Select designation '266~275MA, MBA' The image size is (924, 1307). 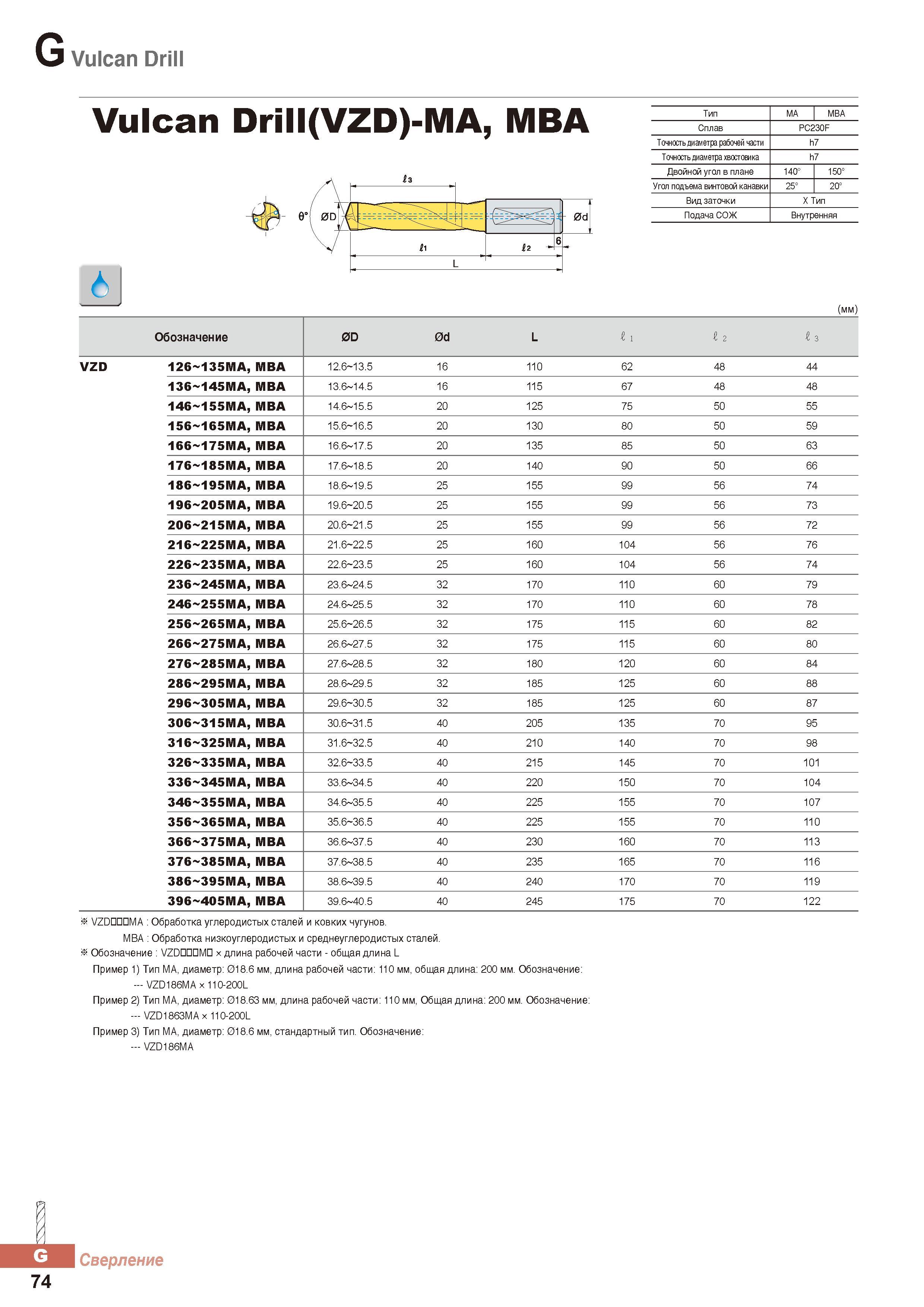(227, 644)
